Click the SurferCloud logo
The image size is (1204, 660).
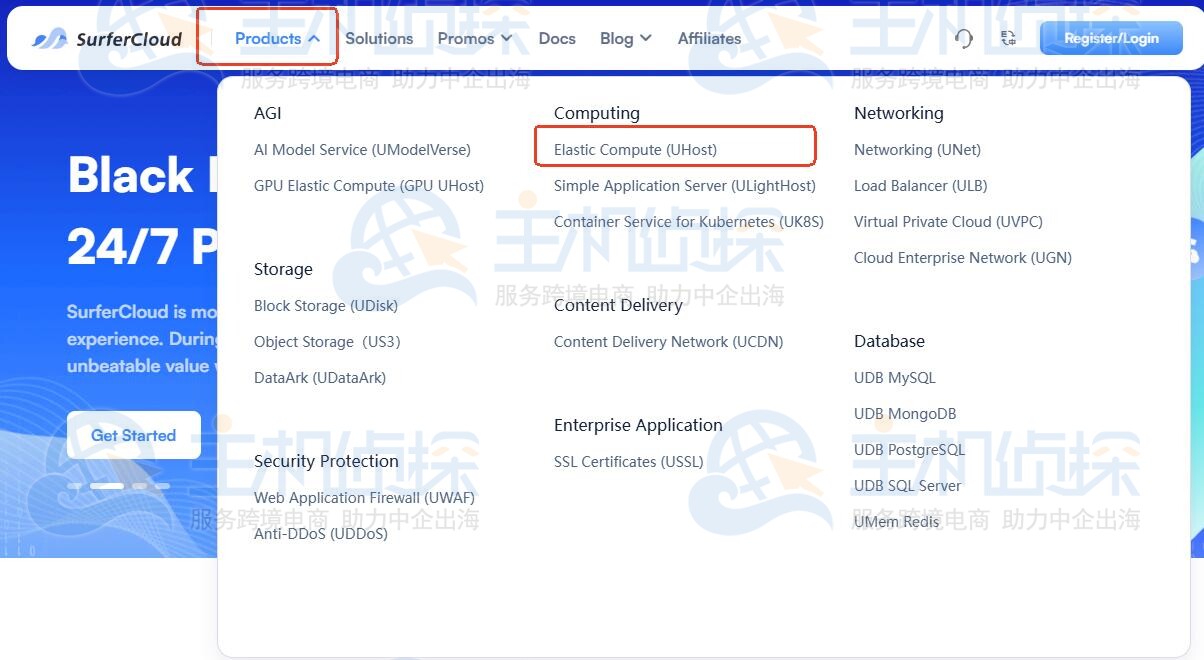(107, 39)
